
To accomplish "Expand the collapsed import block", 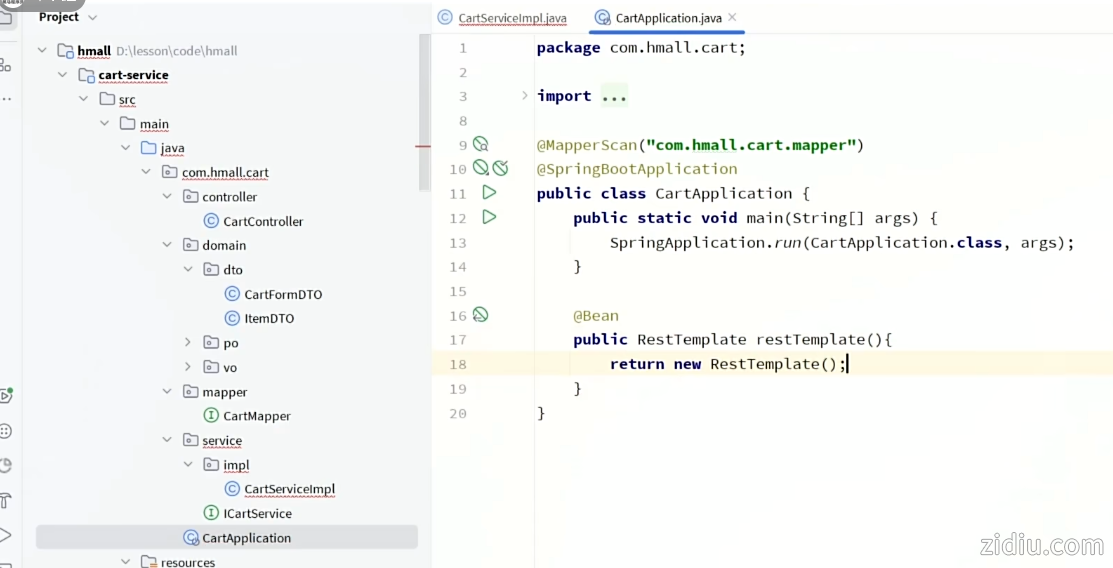I will 525,96.
